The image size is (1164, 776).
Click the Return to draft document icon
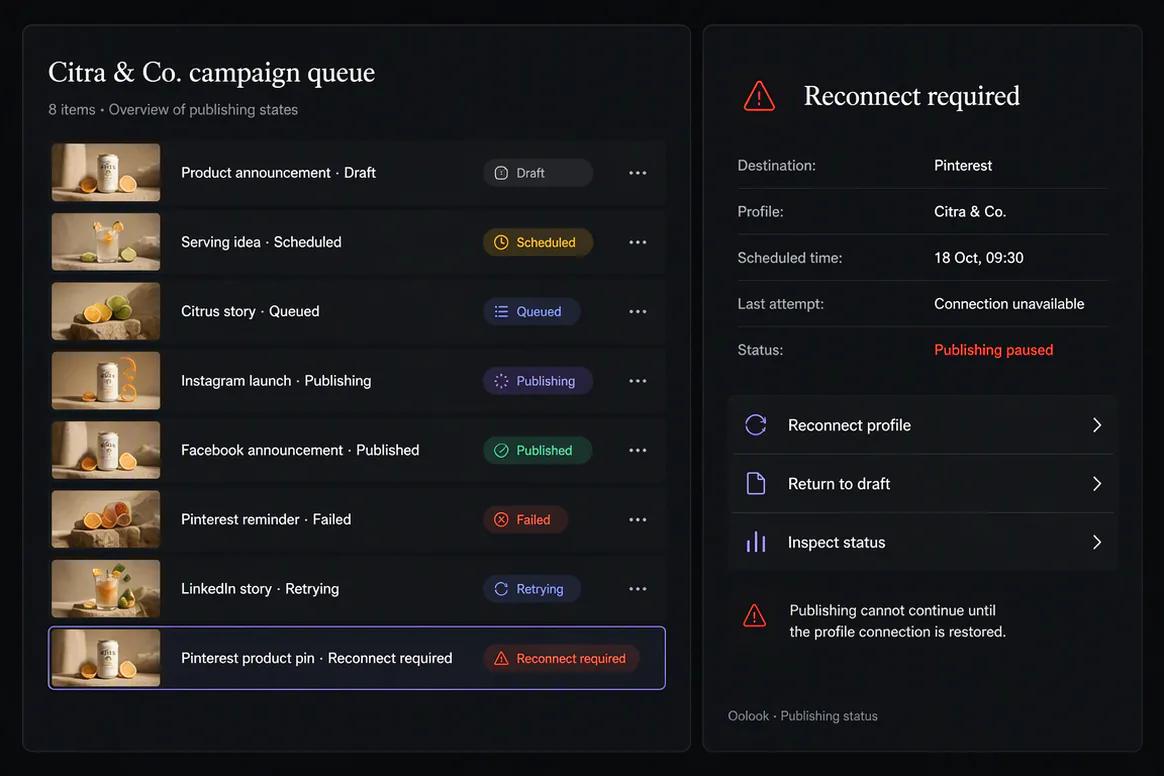tap(756, 483)
